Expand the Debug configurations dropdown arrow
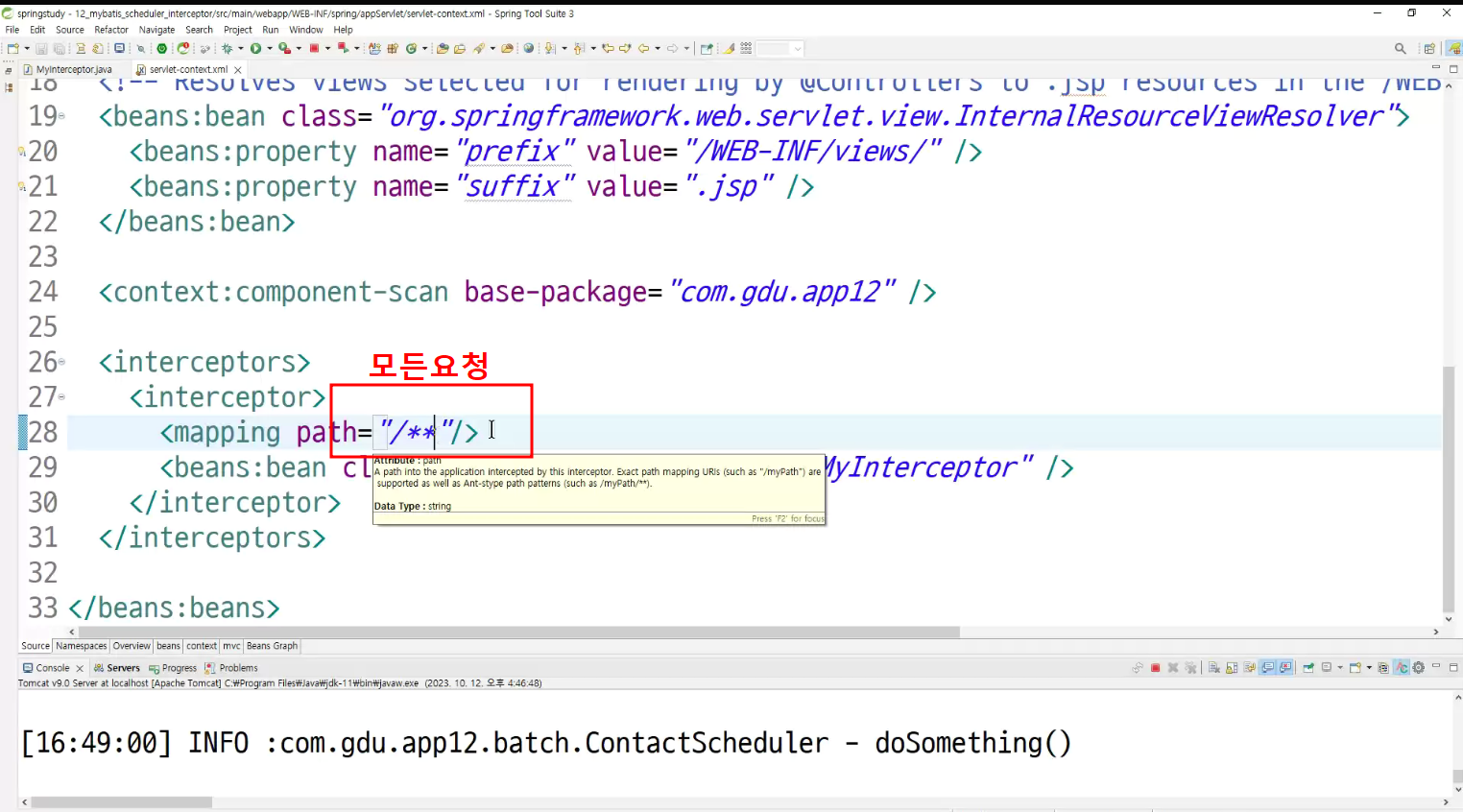 click(x=240, y=48)
